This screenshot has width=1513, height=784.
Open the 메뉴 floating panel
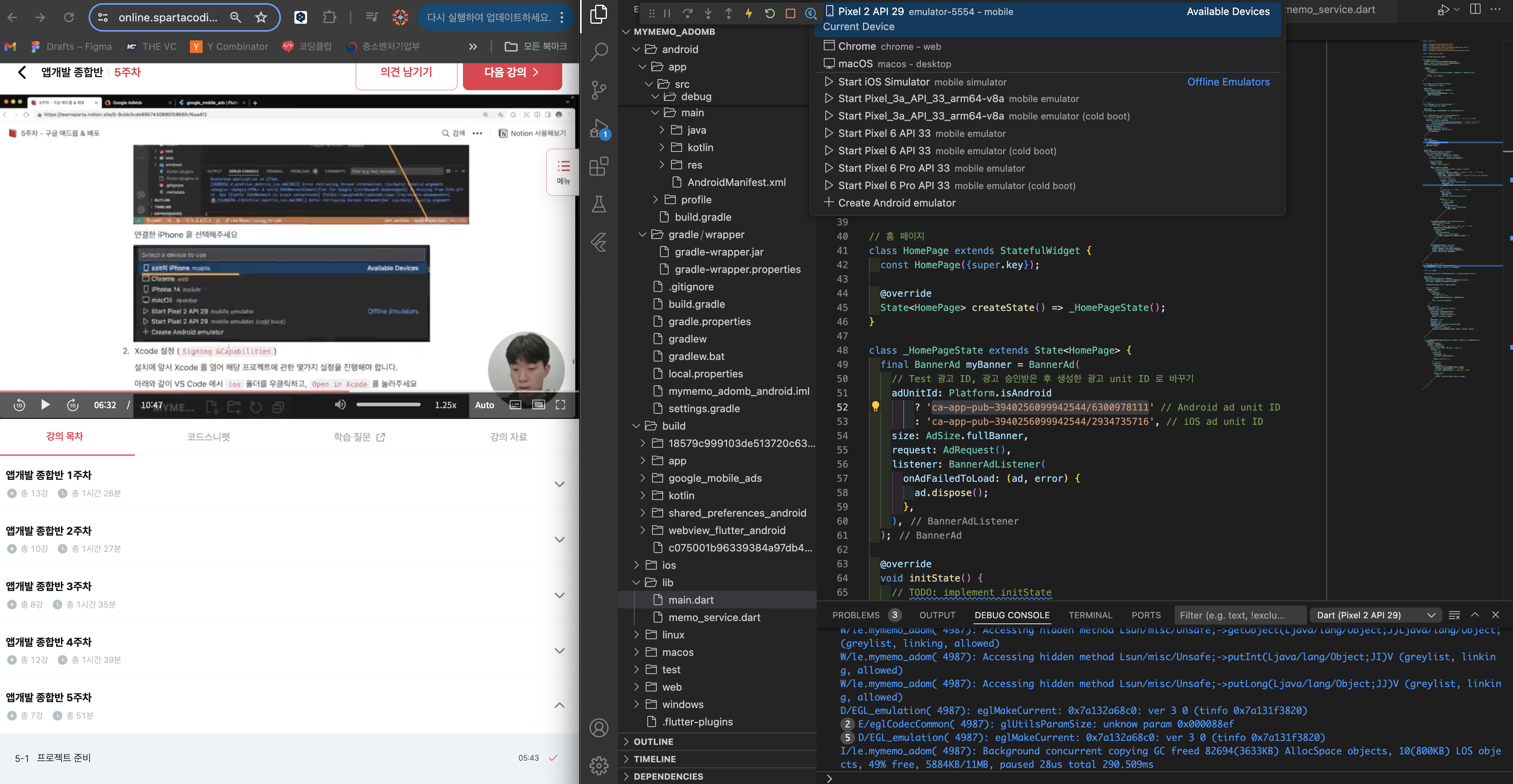pos(563,172)
